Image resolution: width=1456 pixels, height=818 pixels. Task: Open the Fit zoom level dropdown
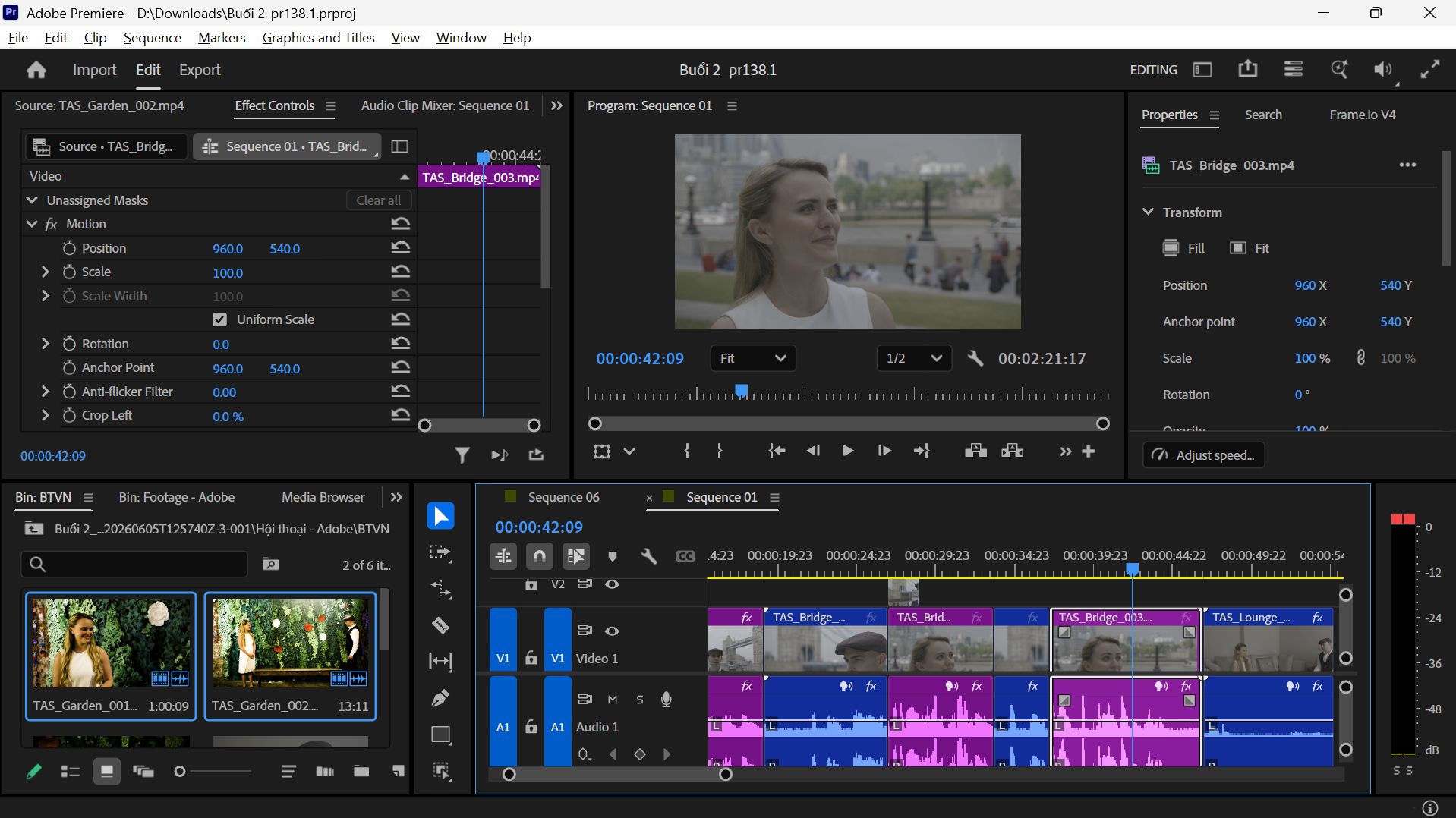coord(752,358)
